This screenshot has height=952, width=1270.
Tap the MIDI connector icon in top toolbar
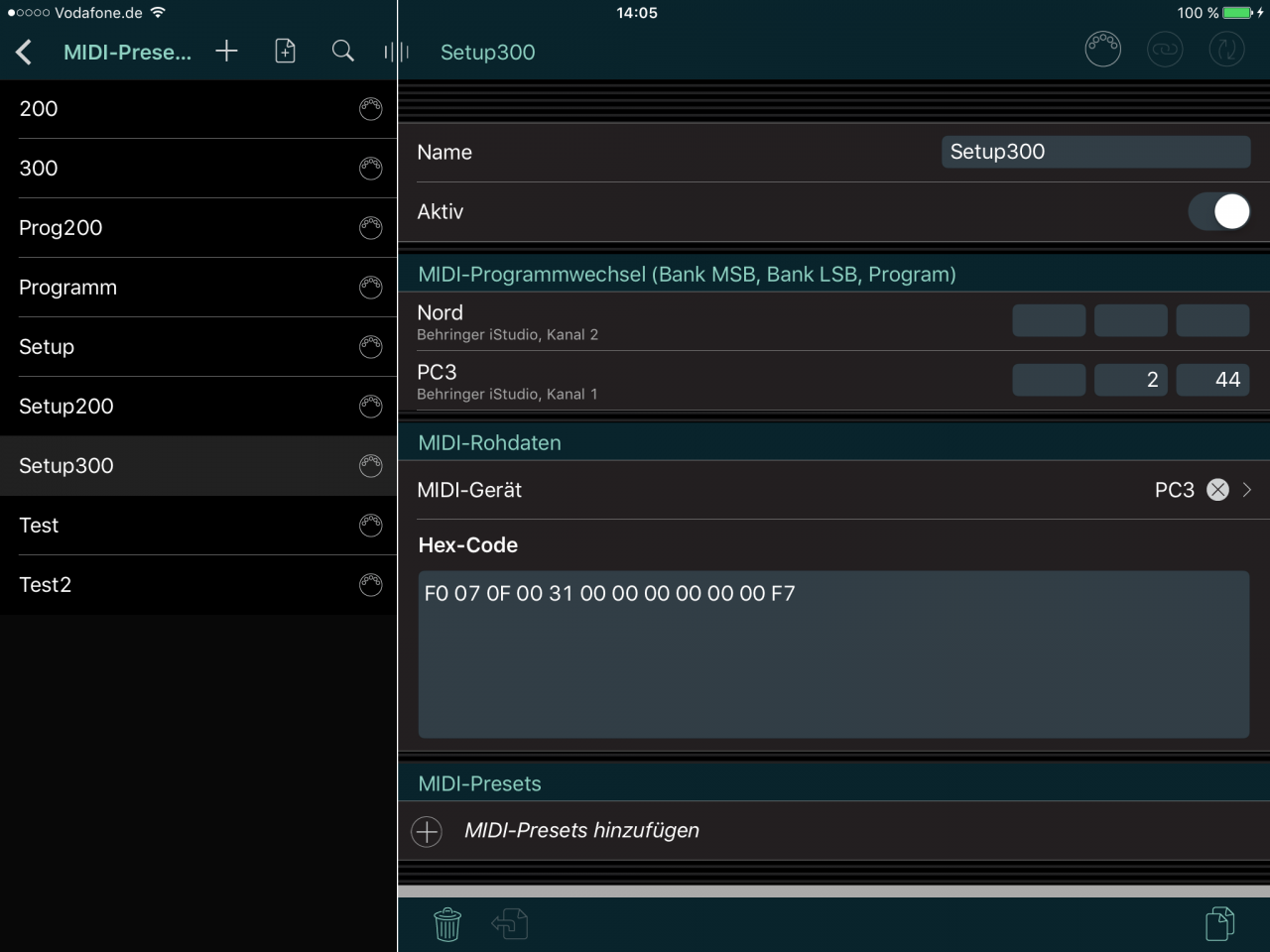(x=1102, y=49)
